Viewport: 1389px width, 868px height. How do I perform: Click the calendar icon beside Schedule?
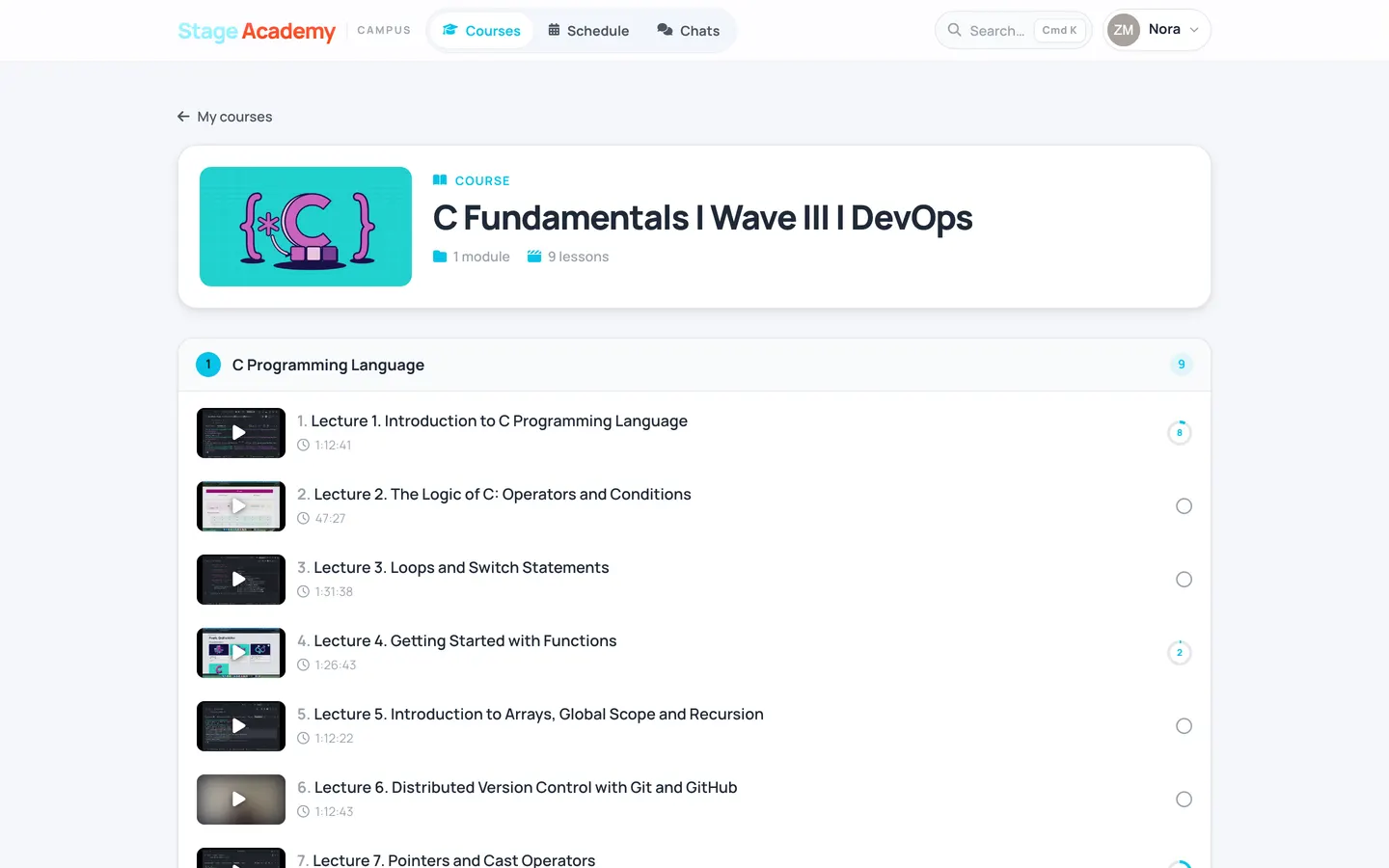point(554,30)
